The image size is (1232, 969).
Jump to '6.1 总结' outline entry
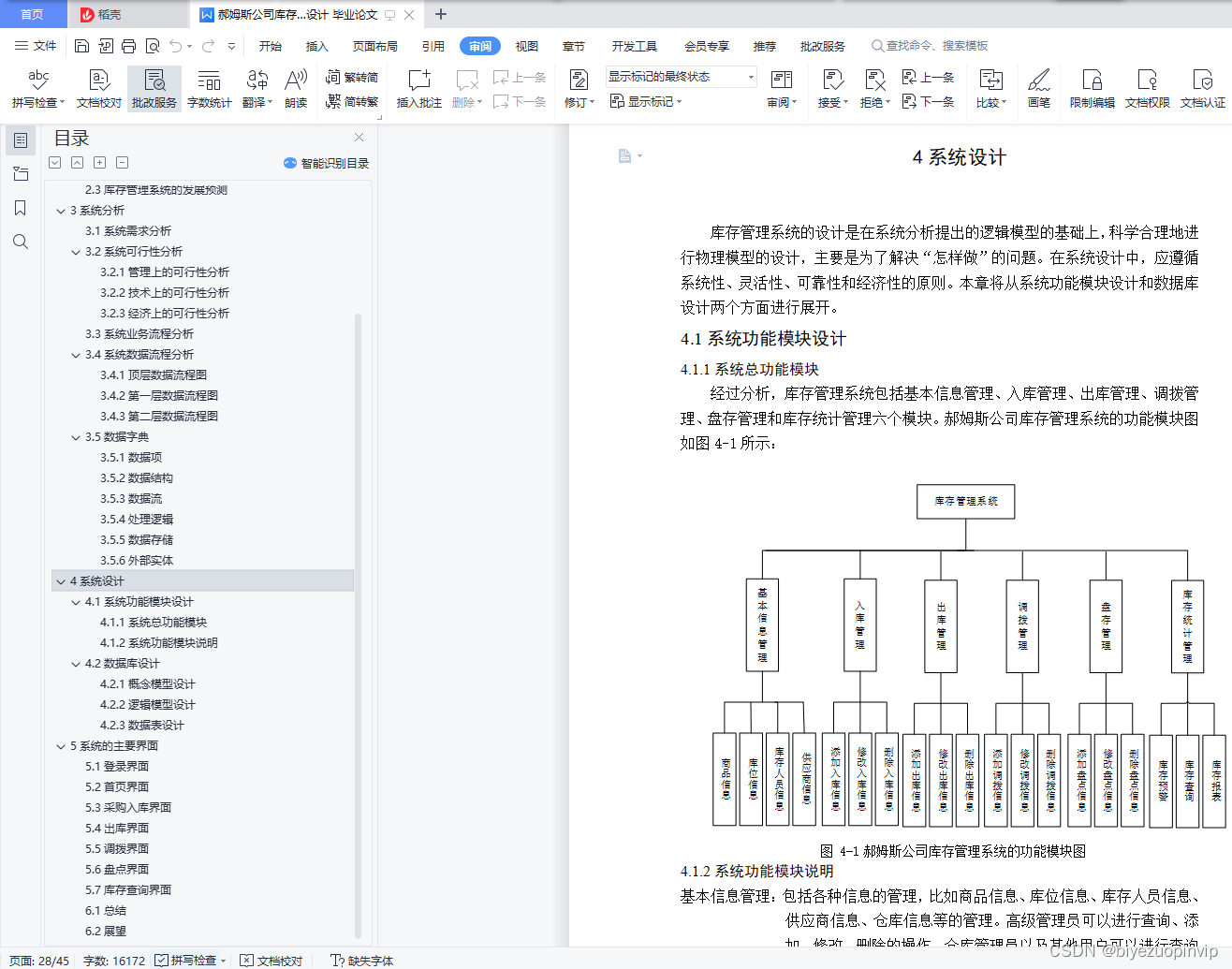tap(106, 911)
